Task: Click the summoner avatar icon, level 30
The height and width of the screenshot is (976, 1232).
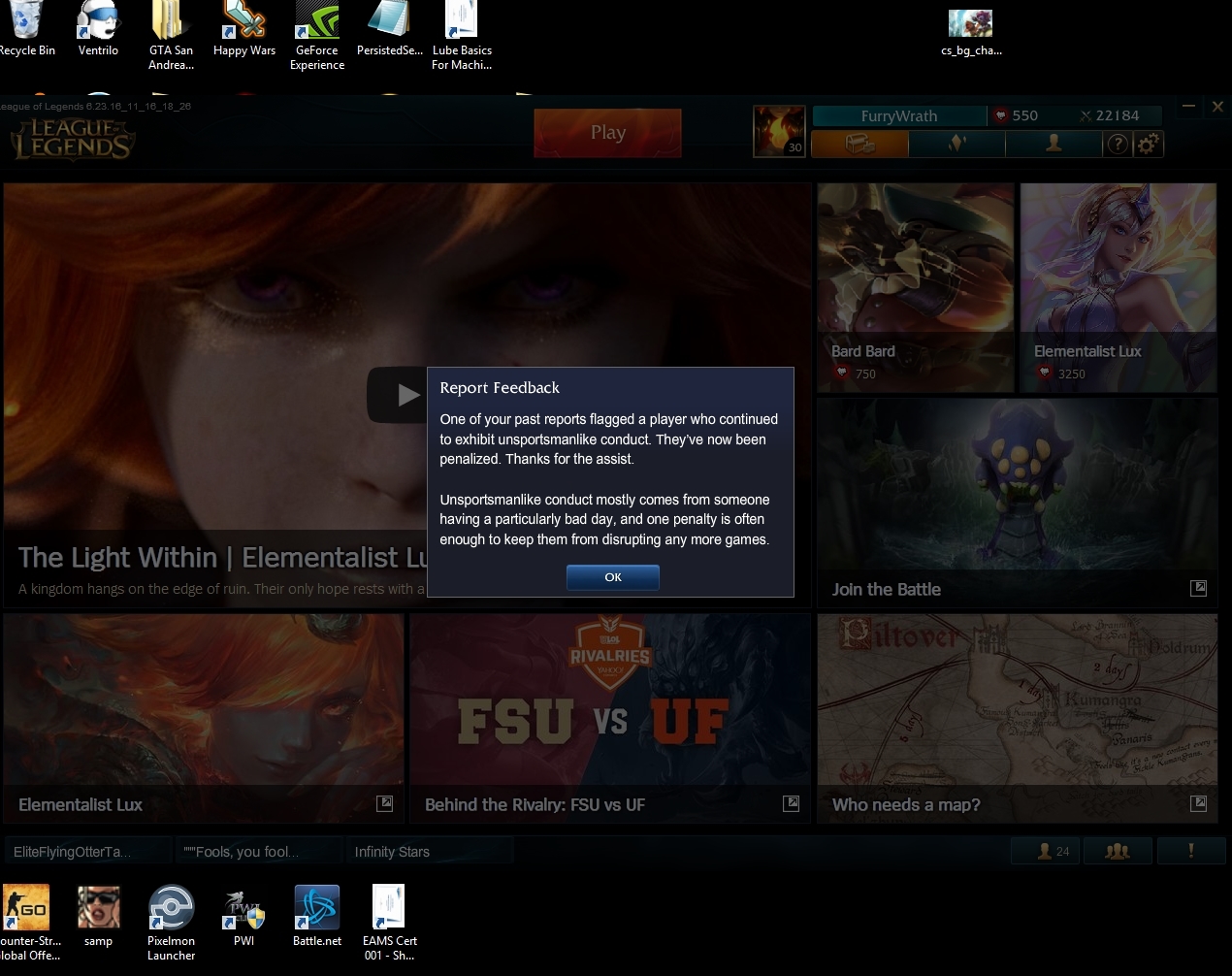Action: pyautogui.click(x=779, y=131)
